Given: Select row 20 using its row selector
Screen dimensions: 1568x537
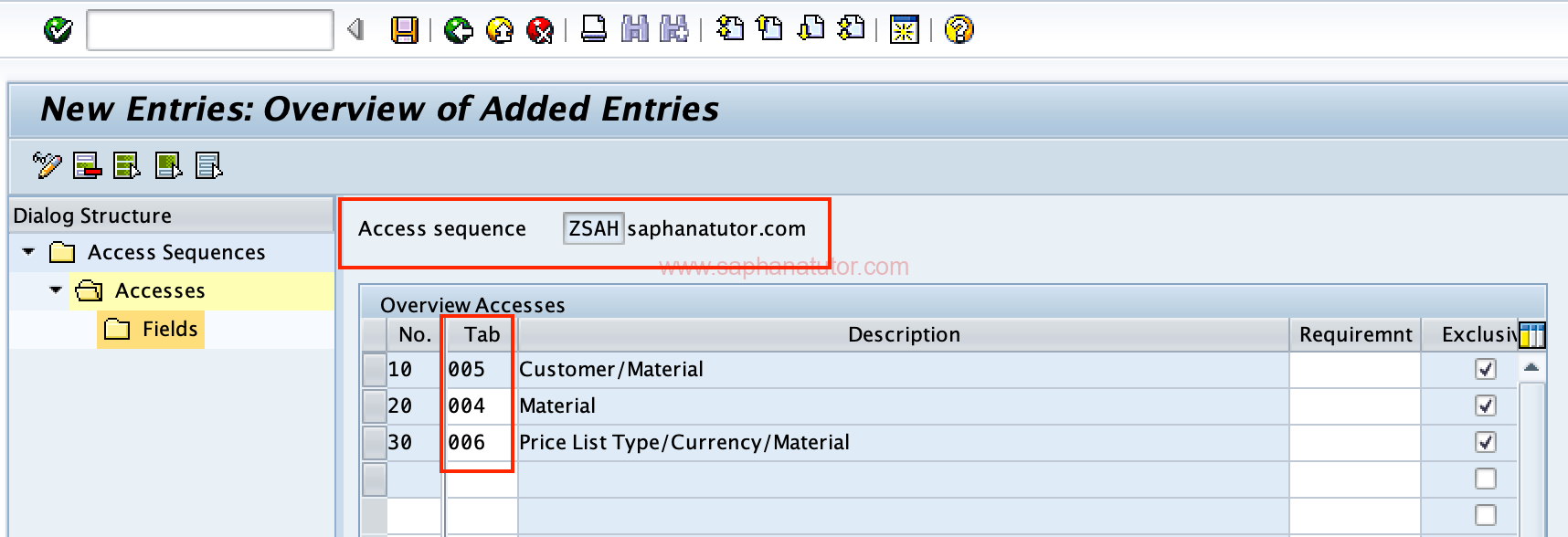Looking at the screenshot, I should (x=375, y=406).
